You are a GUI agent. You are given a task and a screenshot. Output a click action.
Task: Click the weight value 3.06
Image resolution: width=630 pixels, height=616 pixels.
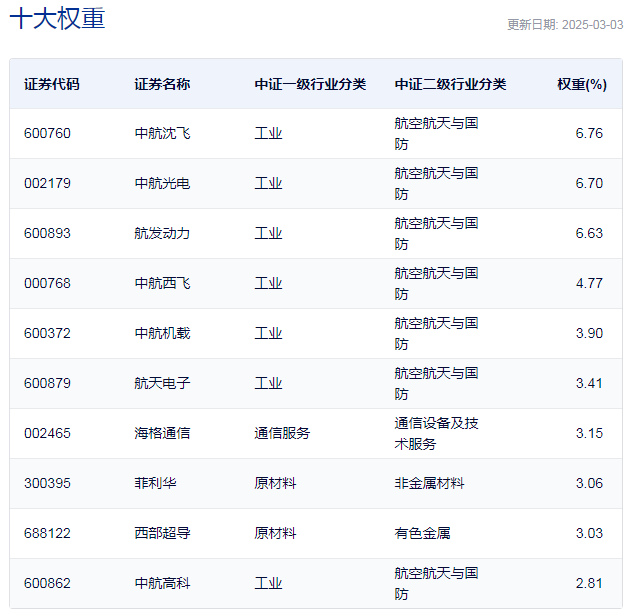(589, 483)
